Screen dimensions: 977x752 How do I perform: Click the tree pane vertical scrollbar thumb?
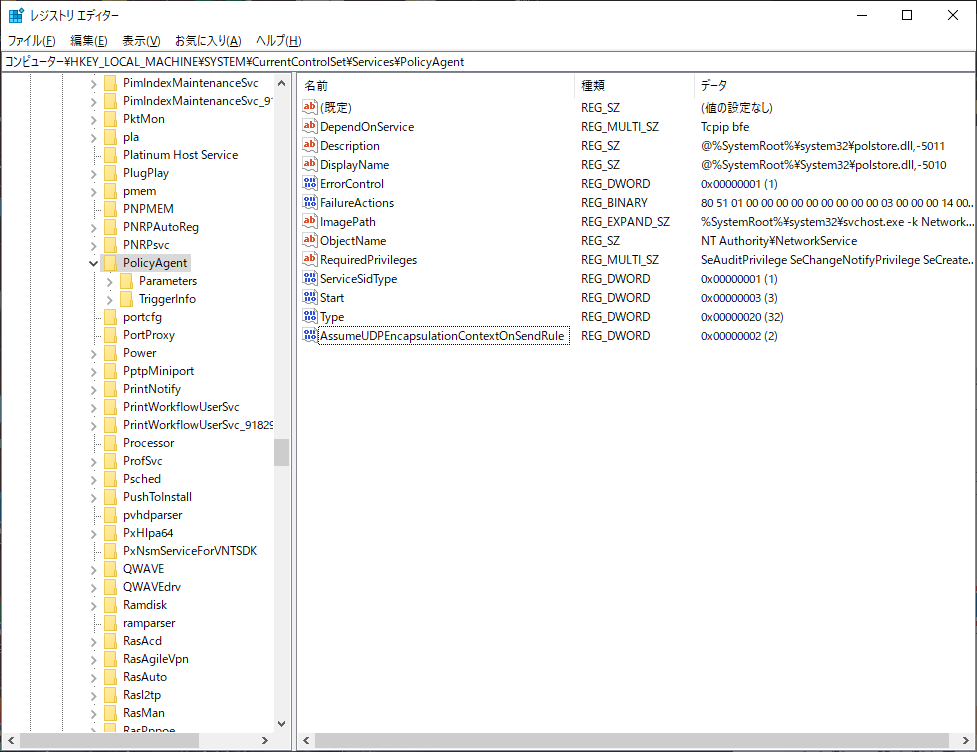pyautogui.click(x=282, y=452)
